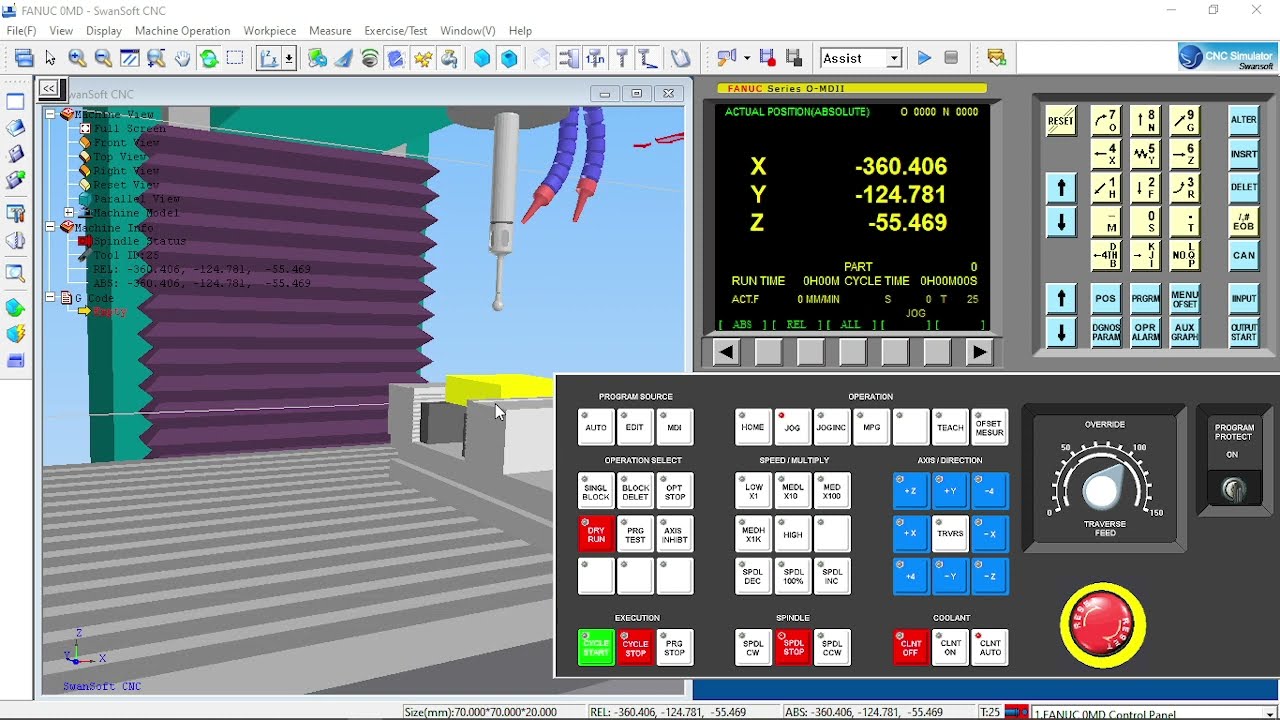Click the red emergency stop button

click(x=1103, y=625)
